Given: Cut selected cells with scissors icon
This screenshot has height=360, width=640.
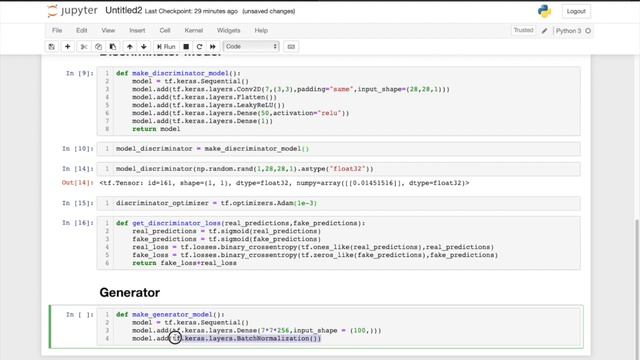Looking at the screenshot, I should 84,47.
